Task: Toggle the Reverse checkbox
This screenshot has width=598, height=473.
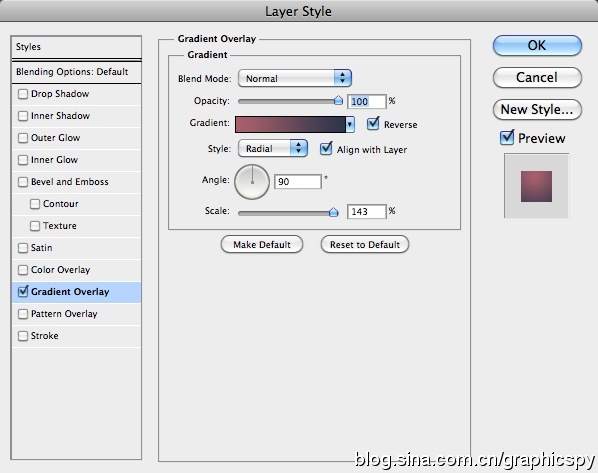Action: (x=373, y=124)
